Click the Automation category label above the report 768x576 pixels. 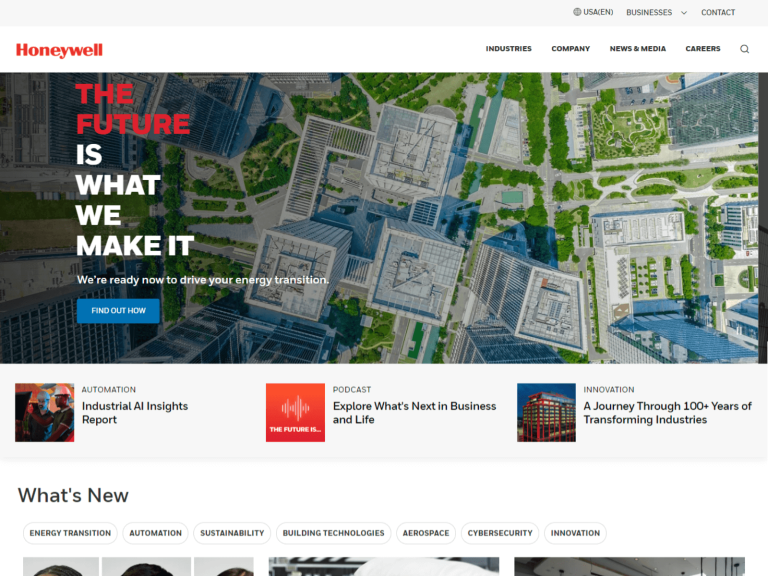pyautogui.click(x=109, y=389)
